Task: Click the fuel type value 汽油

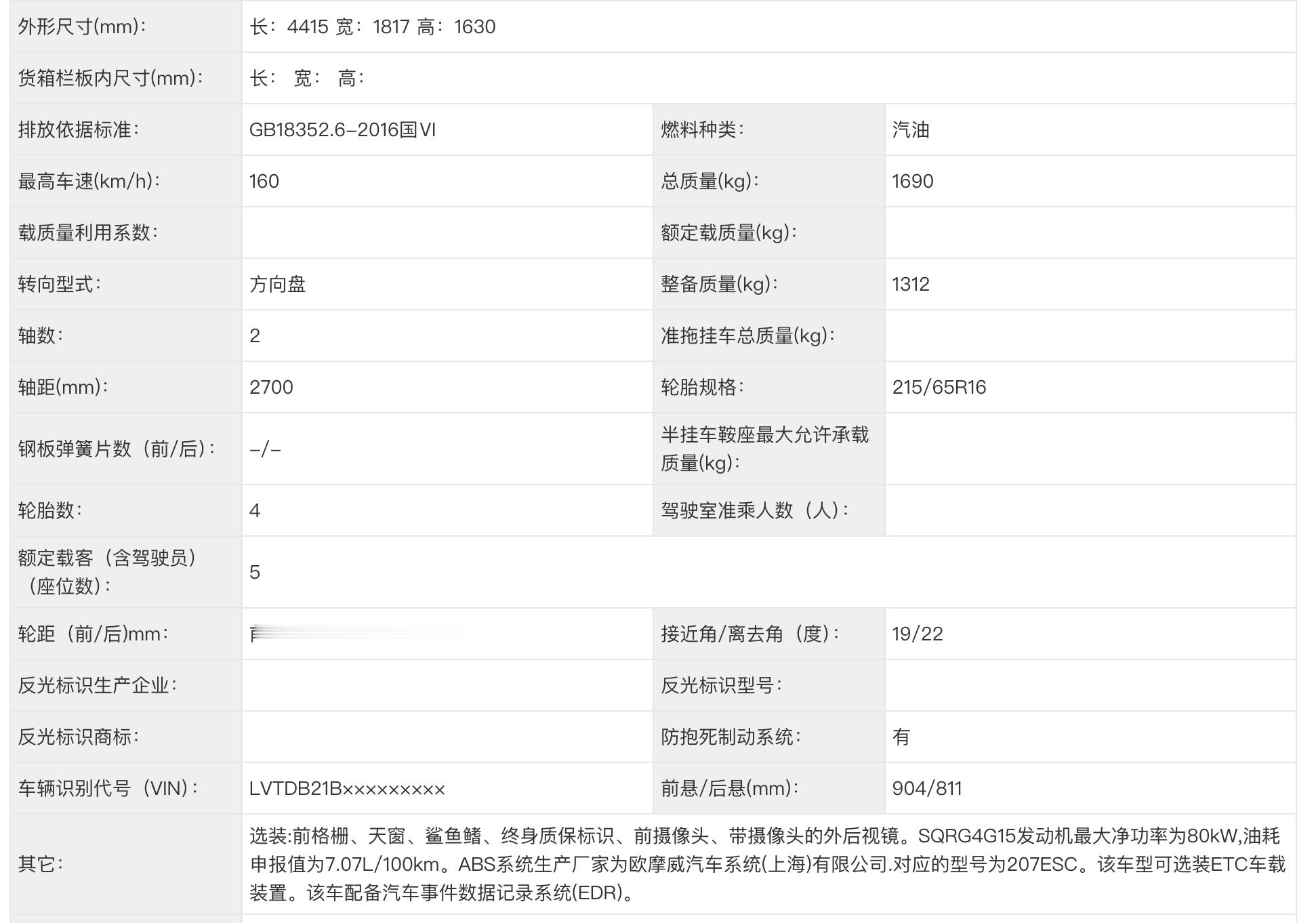Action: (910, 130)
